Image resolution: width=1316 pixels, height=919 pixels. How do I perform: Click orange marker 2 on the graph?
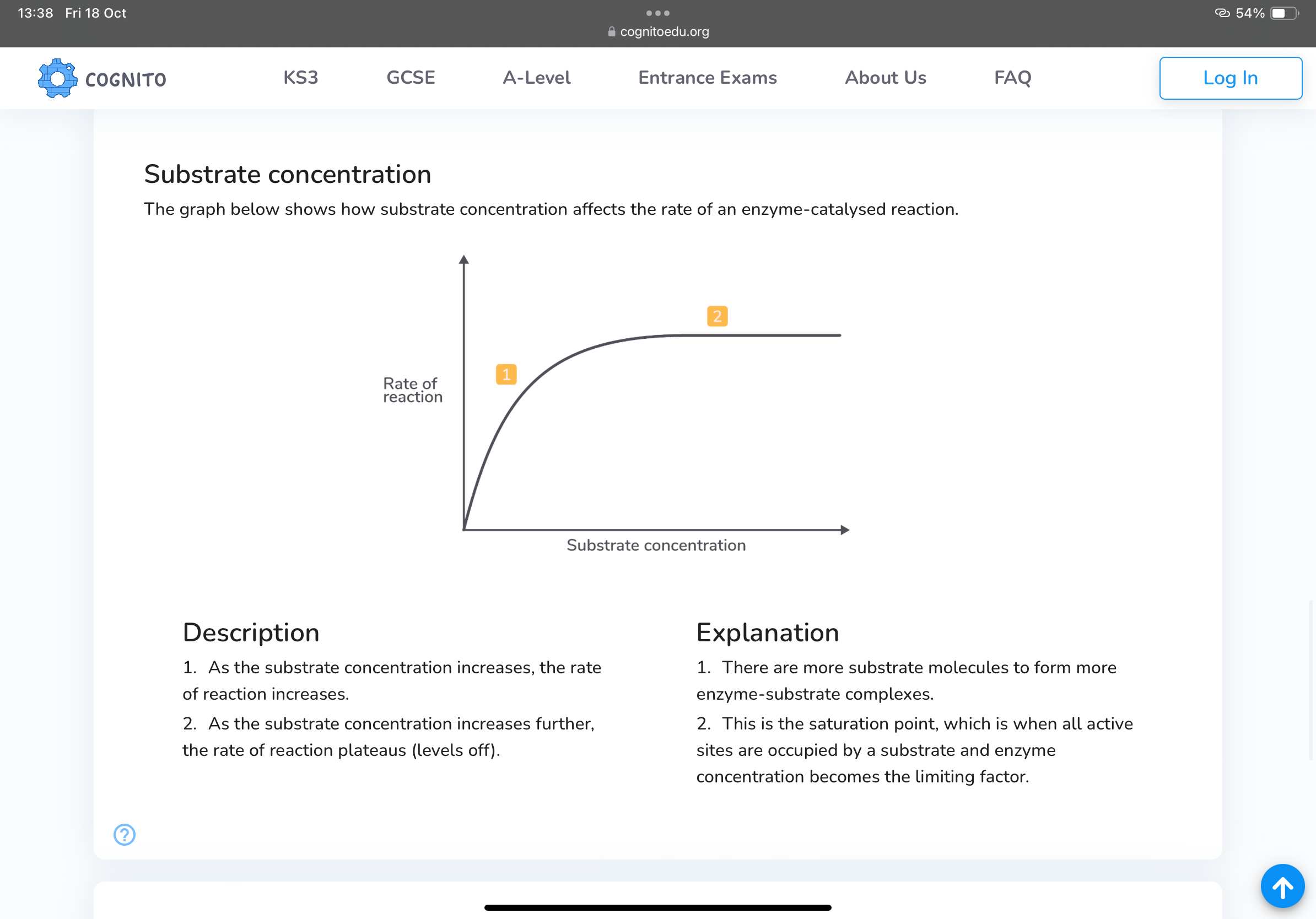717,316
